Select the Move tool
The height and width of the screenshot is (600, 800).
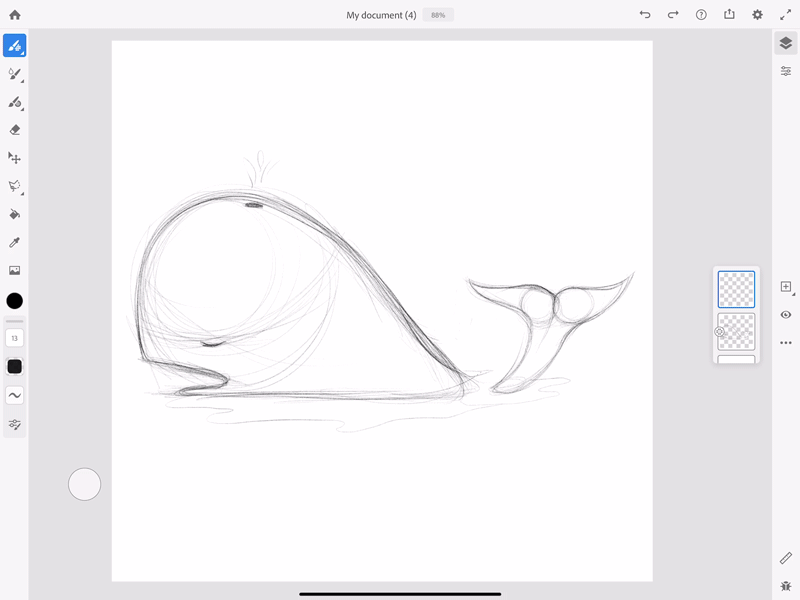point(14,158)
